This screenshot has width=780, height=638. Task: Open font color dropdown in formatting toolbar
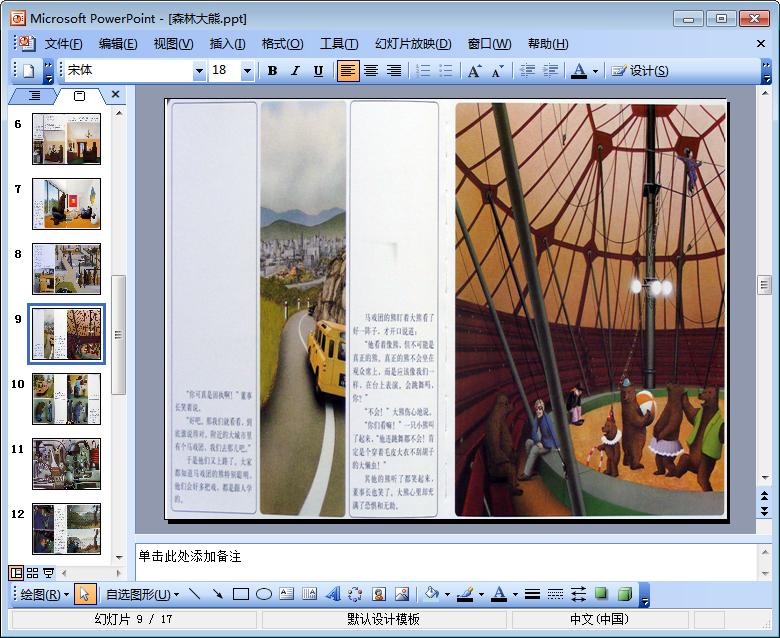pos(595,71)
